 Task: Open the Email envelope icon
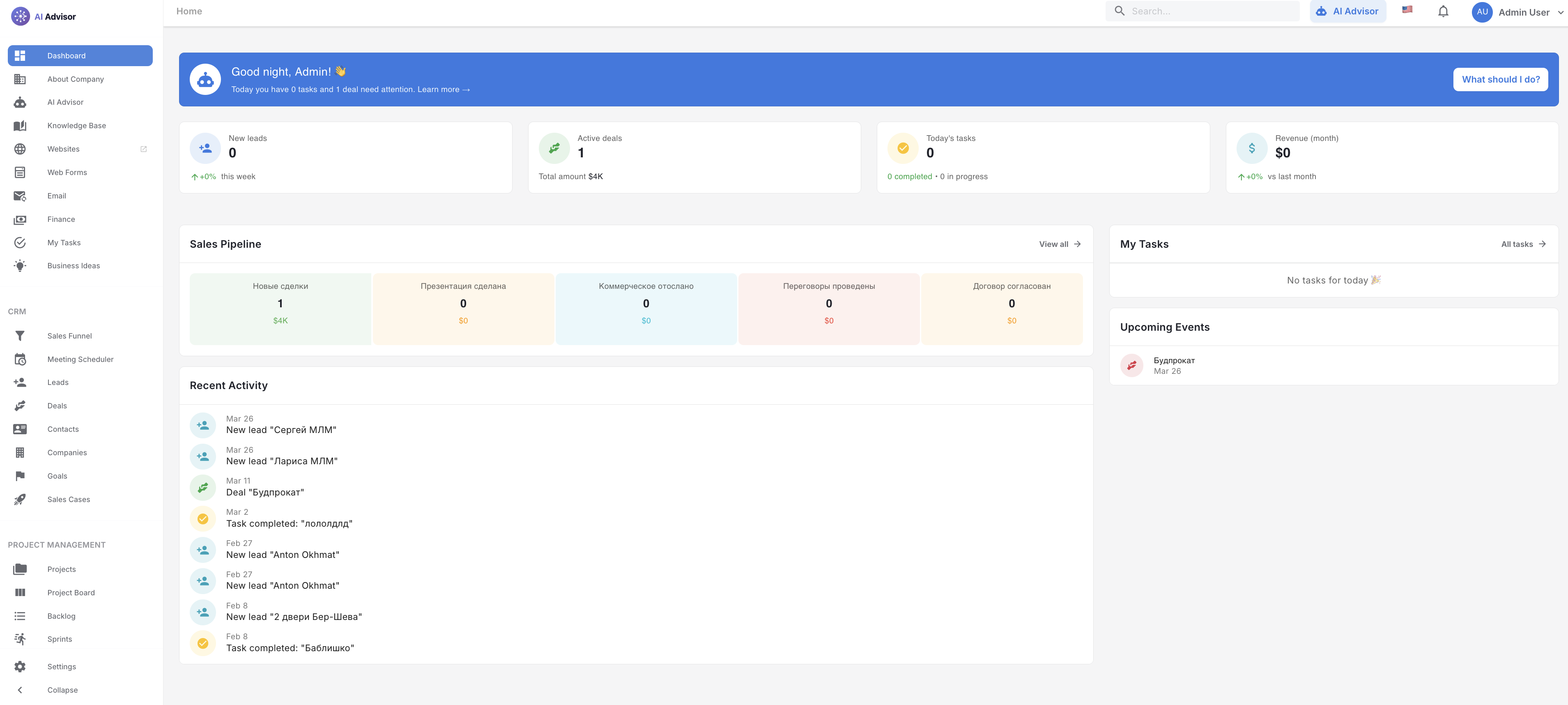pyautogui.click(x=20, y=196)
